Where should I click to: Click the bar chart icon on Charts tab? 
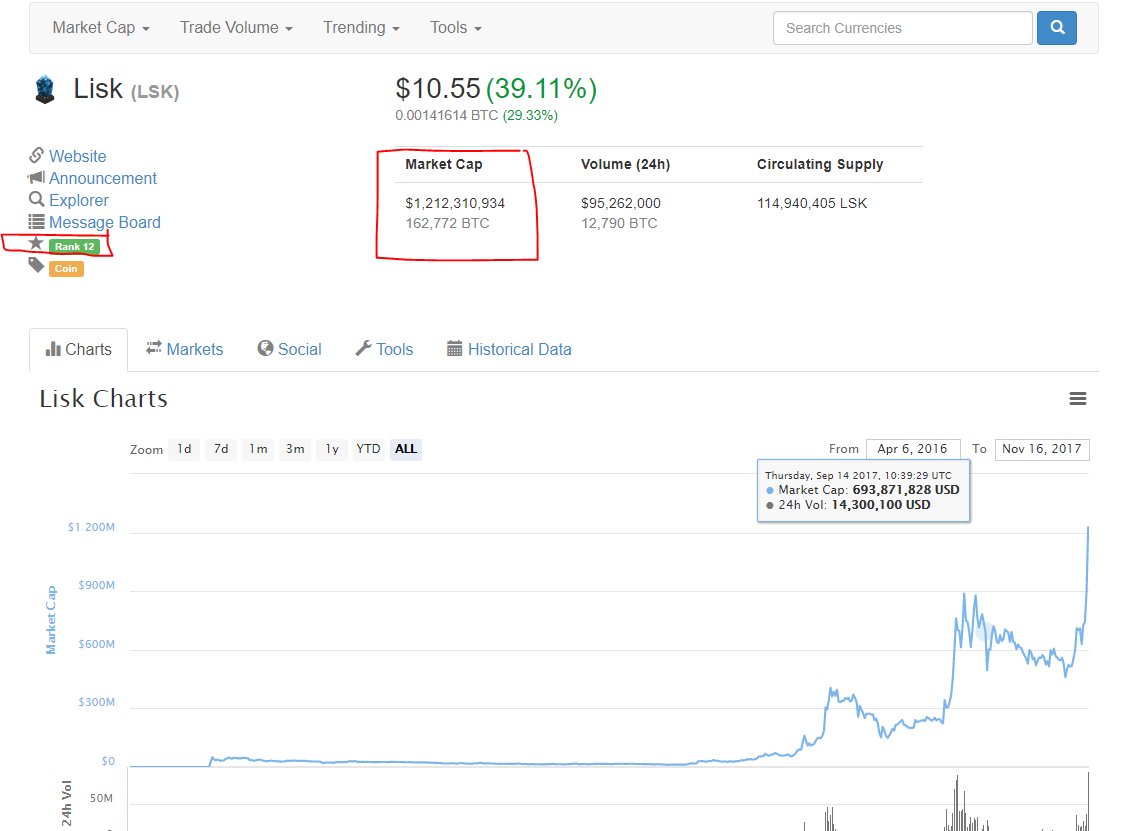(x=53, y=348)
